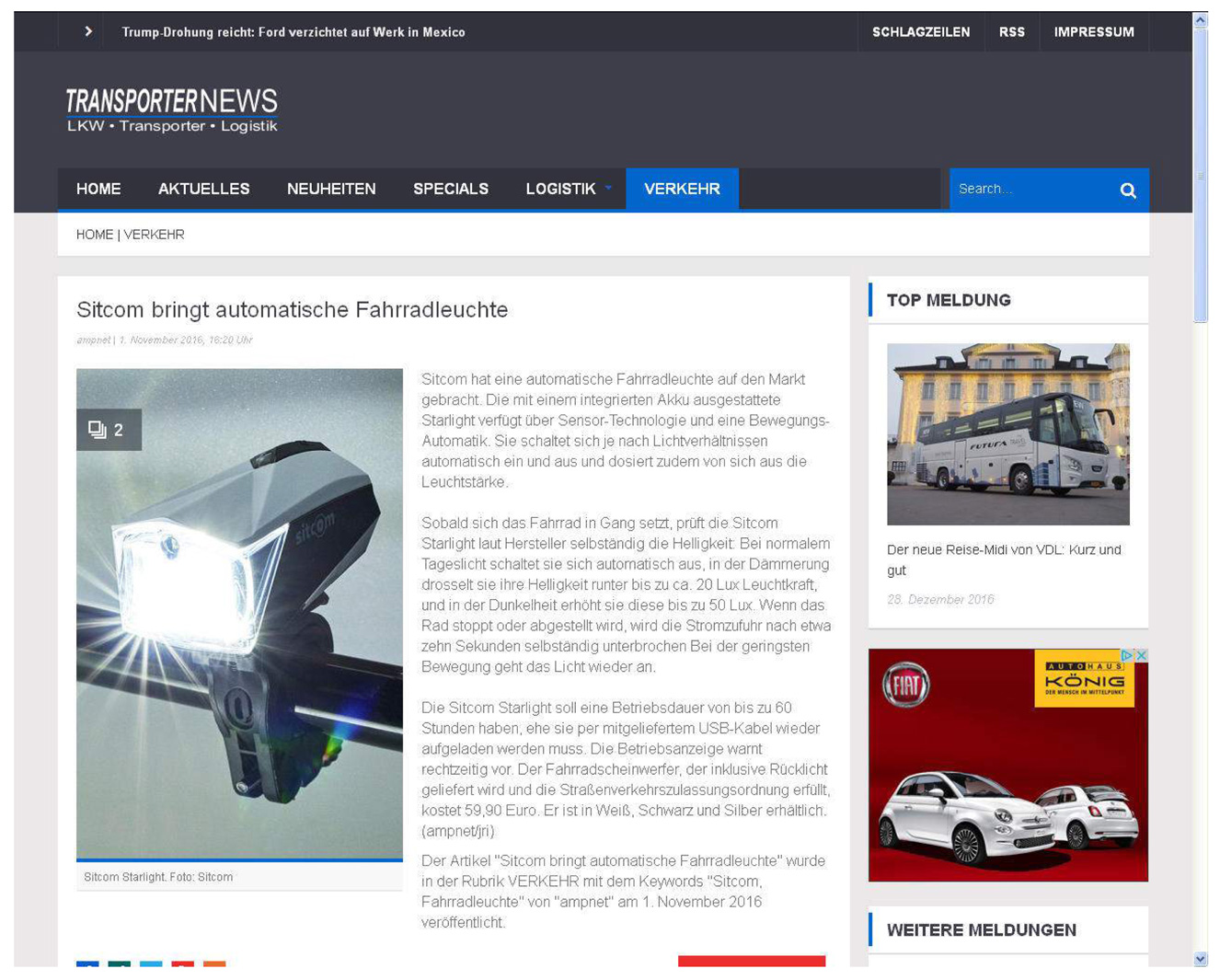The width and height of the screenshot is (1220, 980).
Task: Click VERKEHR in the breadcrumb
Action: (x=155, y=235)
